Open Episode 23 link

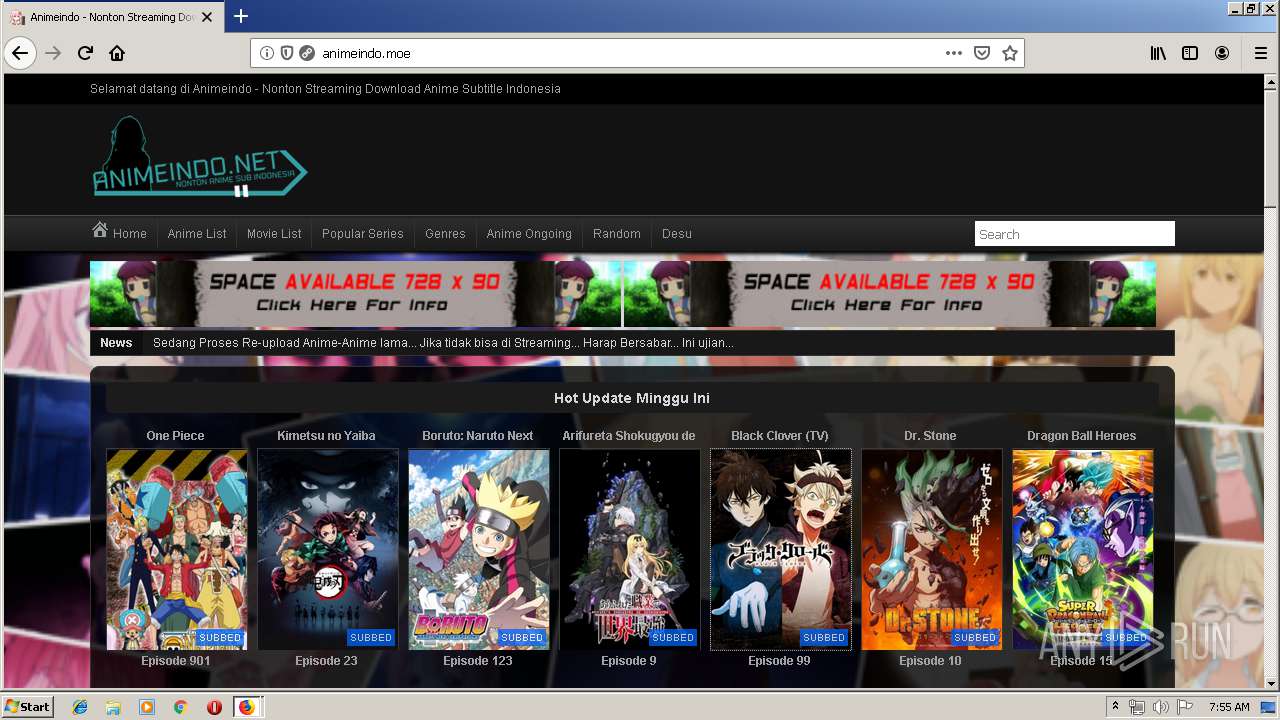pos(326,660)
